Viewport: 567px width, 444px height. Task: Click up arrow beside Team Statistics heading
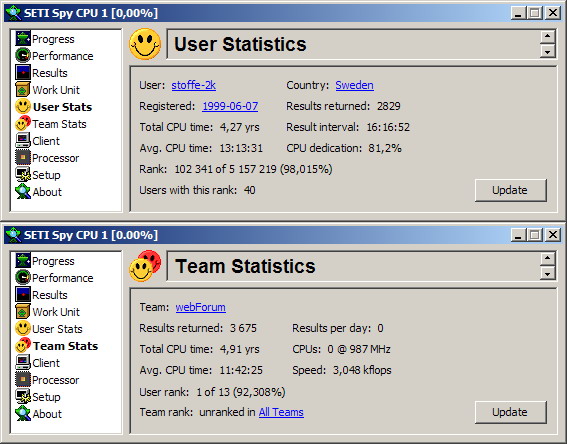547,258
